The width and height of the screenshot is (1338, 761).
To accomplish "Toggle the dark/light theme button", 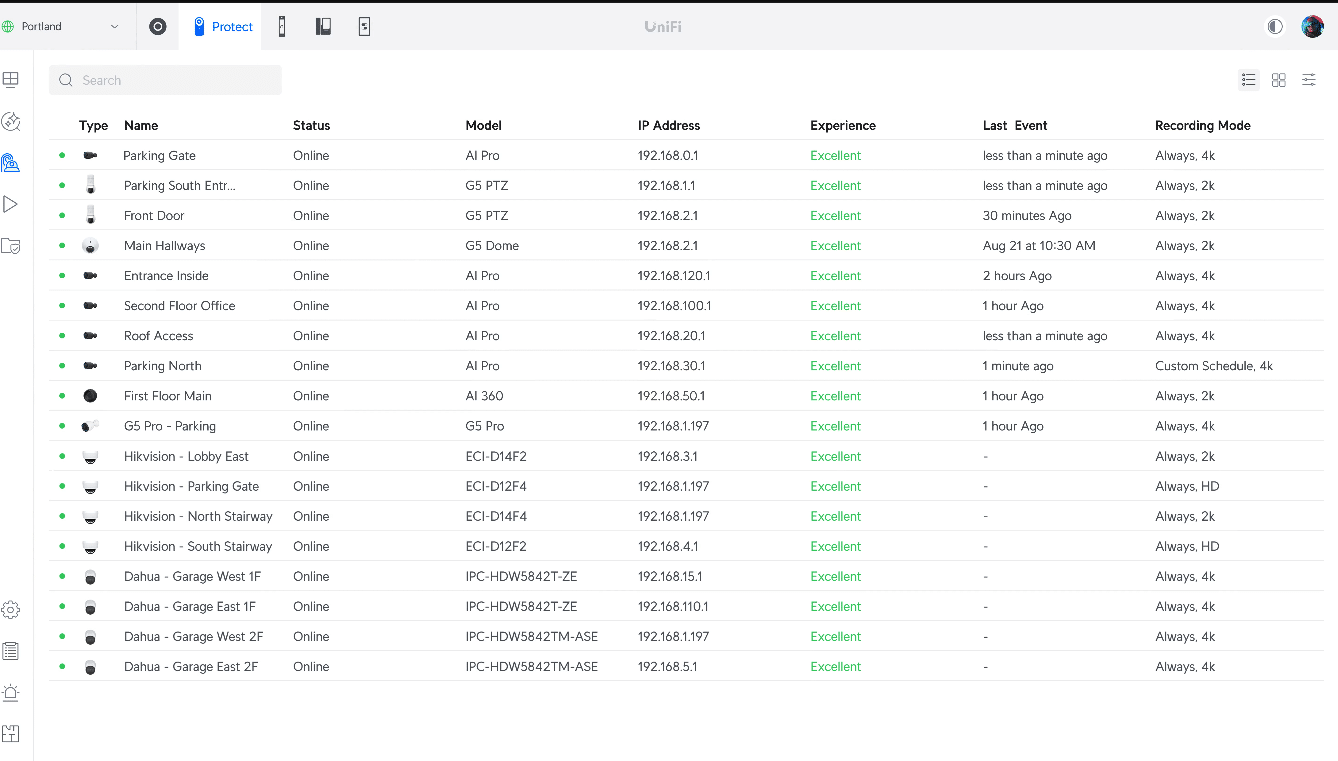I will (x=1275, y=27).
